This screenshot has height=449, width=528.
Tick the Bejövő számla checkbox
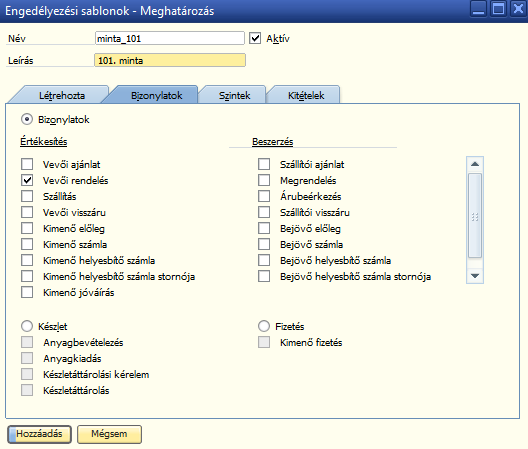point(264,244)
